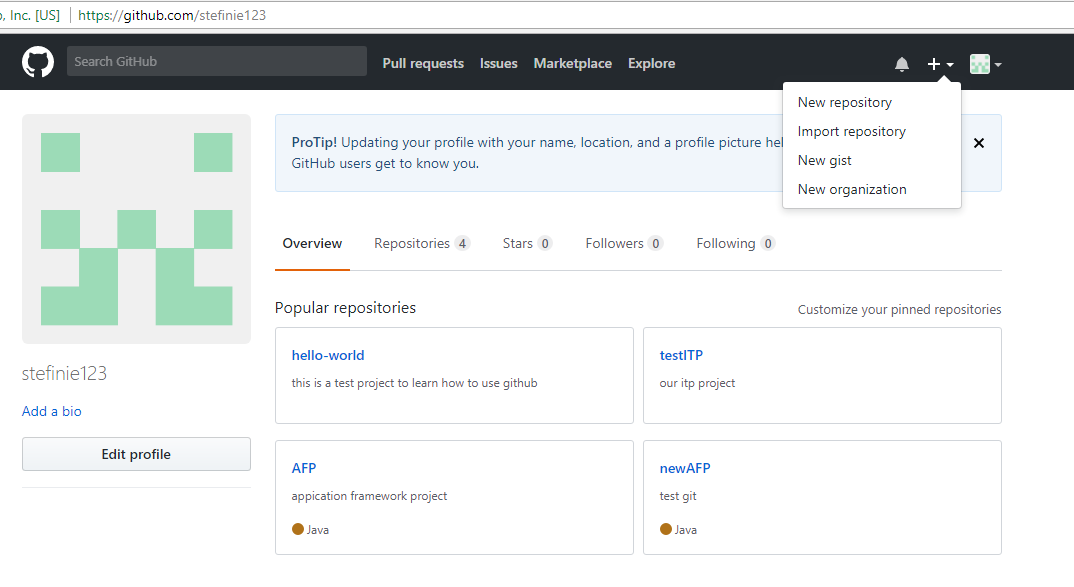The height and width of the screenshot is (587, 1074).
Task: Click the Java language dot for newAFP
Action: tap(664, 529)
